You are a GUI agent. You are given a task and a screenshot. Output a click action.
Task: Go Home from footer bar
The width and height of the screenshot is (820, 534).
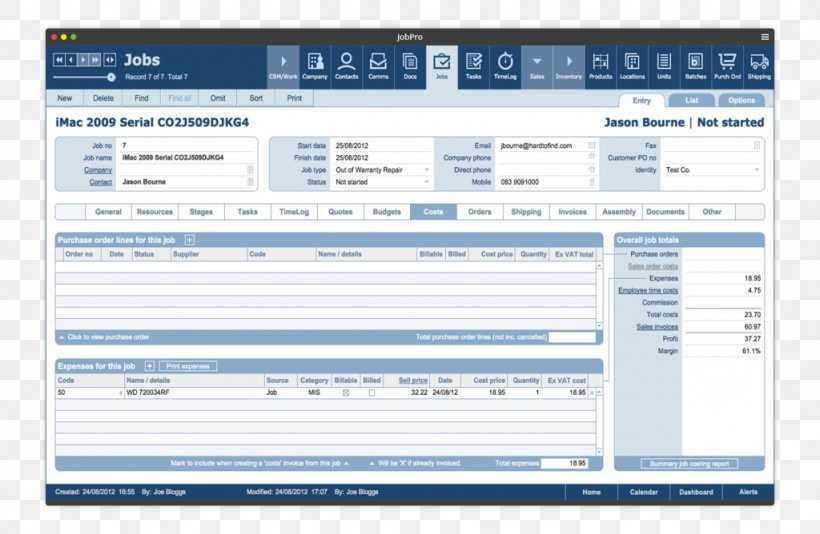pyautogui.click(x=591, y=492)
